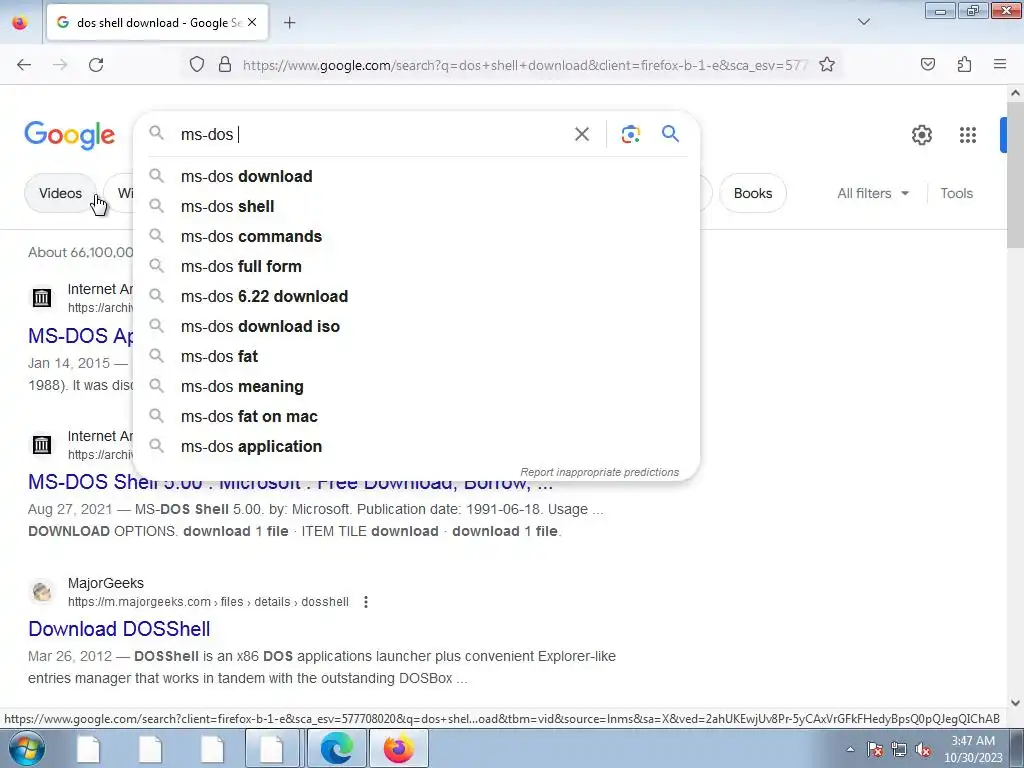The image size is (1024, 768).
Task: Open the Windows Start button
Action: click(x=27, y=748)
